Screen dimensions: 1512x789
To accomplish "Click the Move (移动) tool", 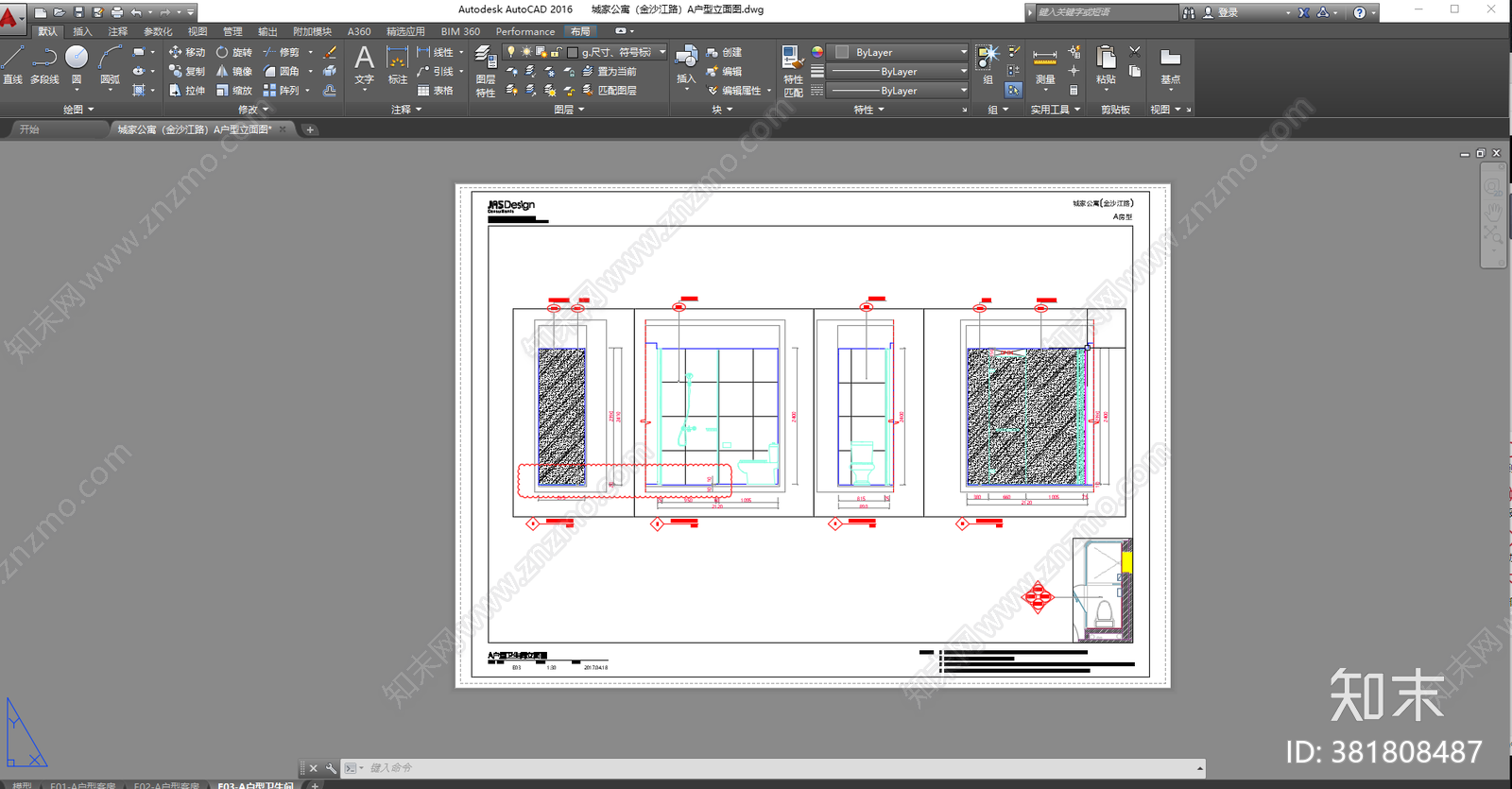I will 187,52.
